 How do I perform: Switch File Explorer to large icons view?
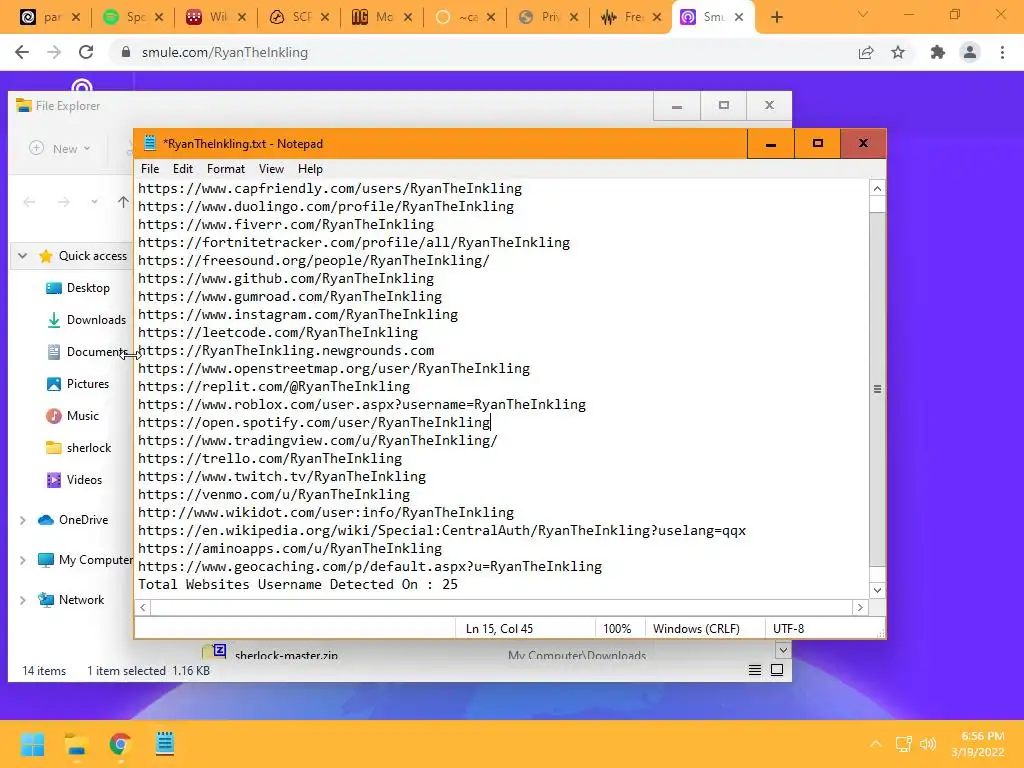click(x=777, y=670)
